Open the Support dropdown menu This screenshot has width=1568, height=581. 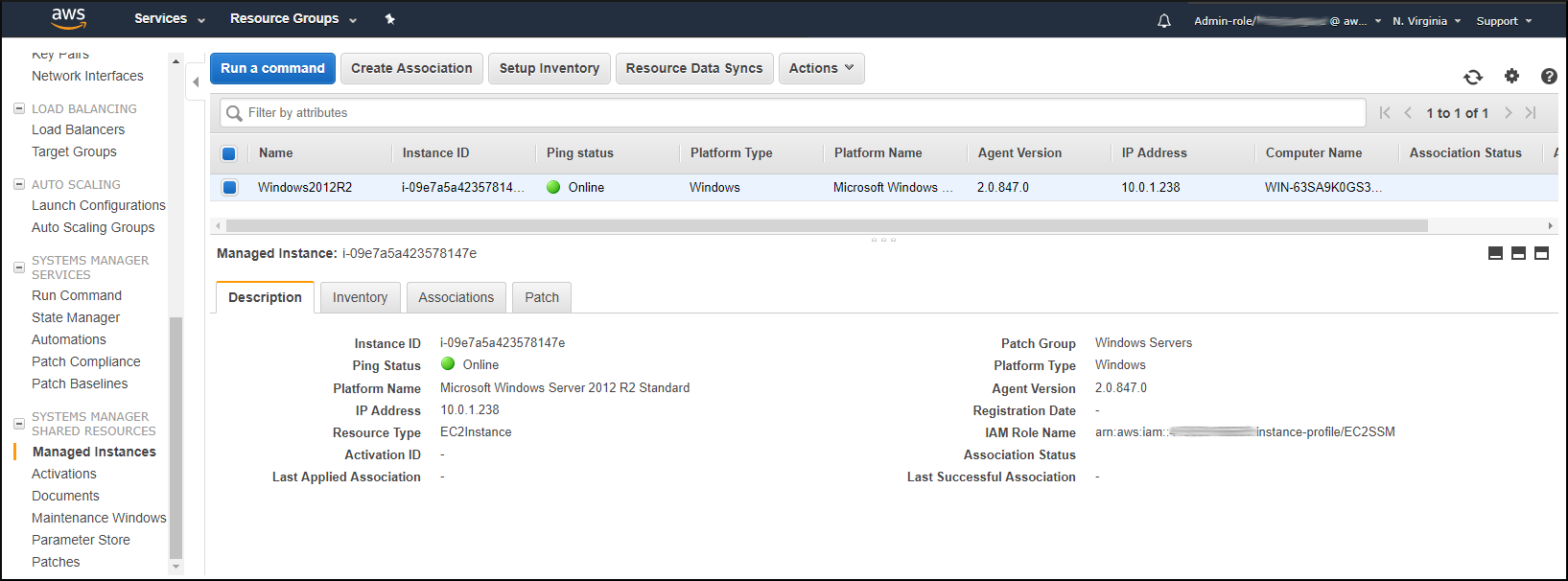pyautogui.click(x=1504, y=21)
